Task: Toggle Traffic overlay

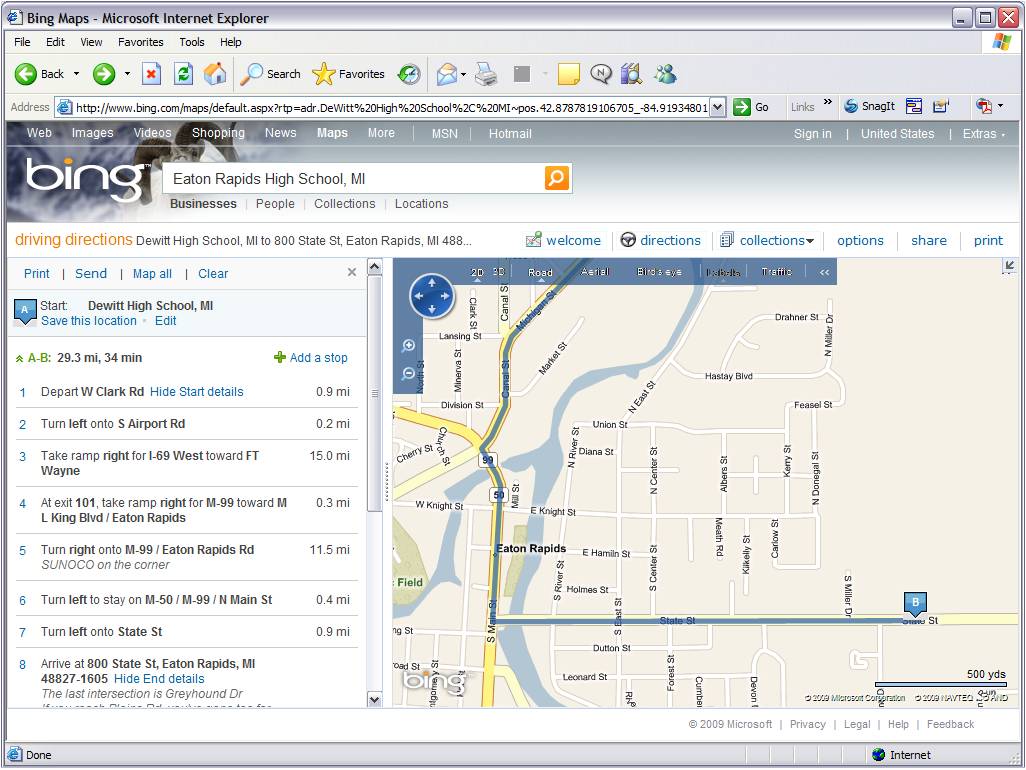Action: tap(776, 271)
